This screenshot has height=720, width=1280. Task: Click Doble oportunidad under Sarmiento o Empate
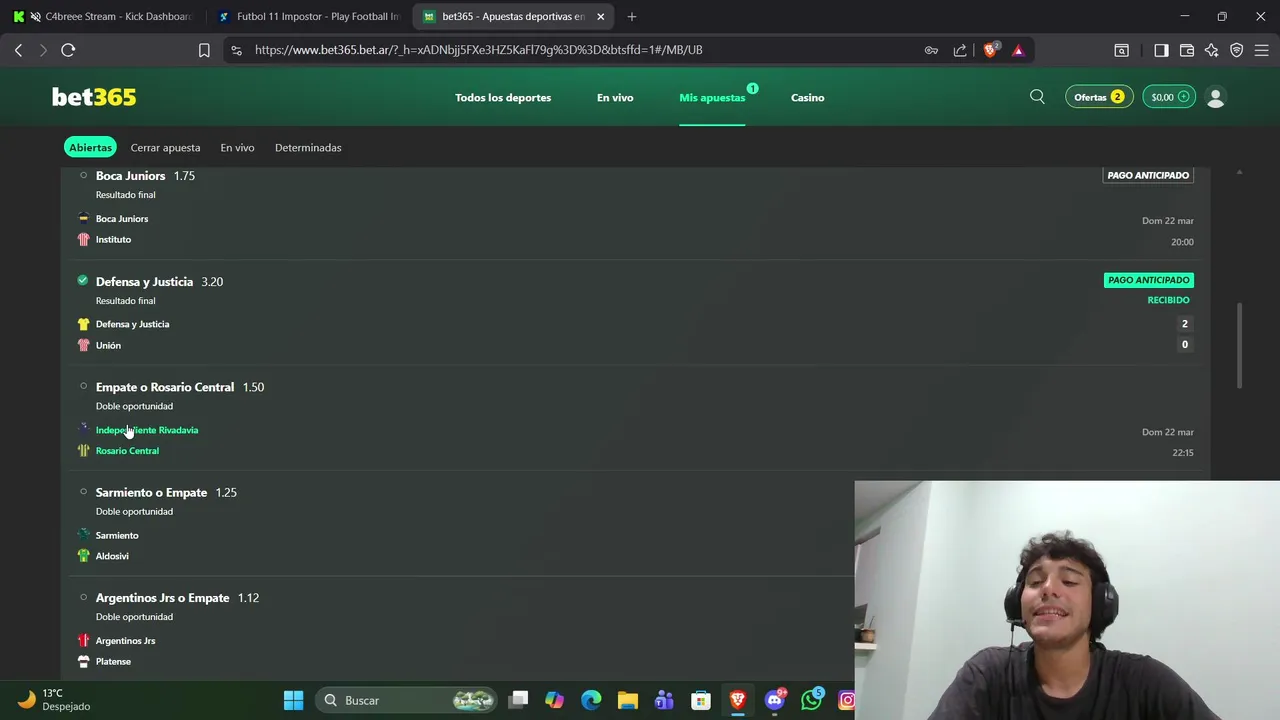(x=134, y=511)
